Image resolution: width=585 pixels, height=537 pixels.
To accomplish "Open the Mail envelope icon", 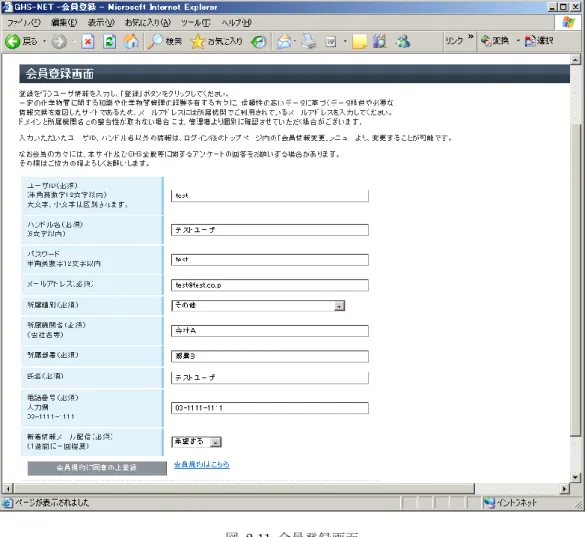I will point(284,41).
